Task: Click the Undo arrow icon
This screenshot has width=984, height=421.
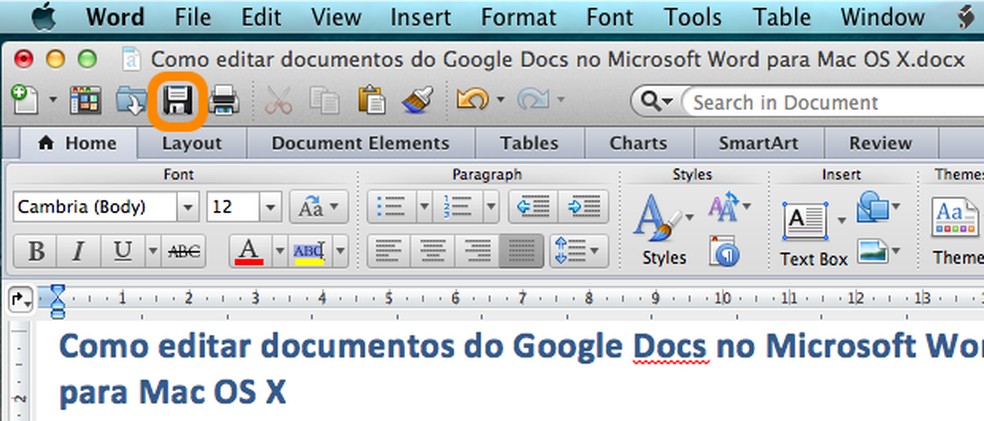Action: pos(473,99)
